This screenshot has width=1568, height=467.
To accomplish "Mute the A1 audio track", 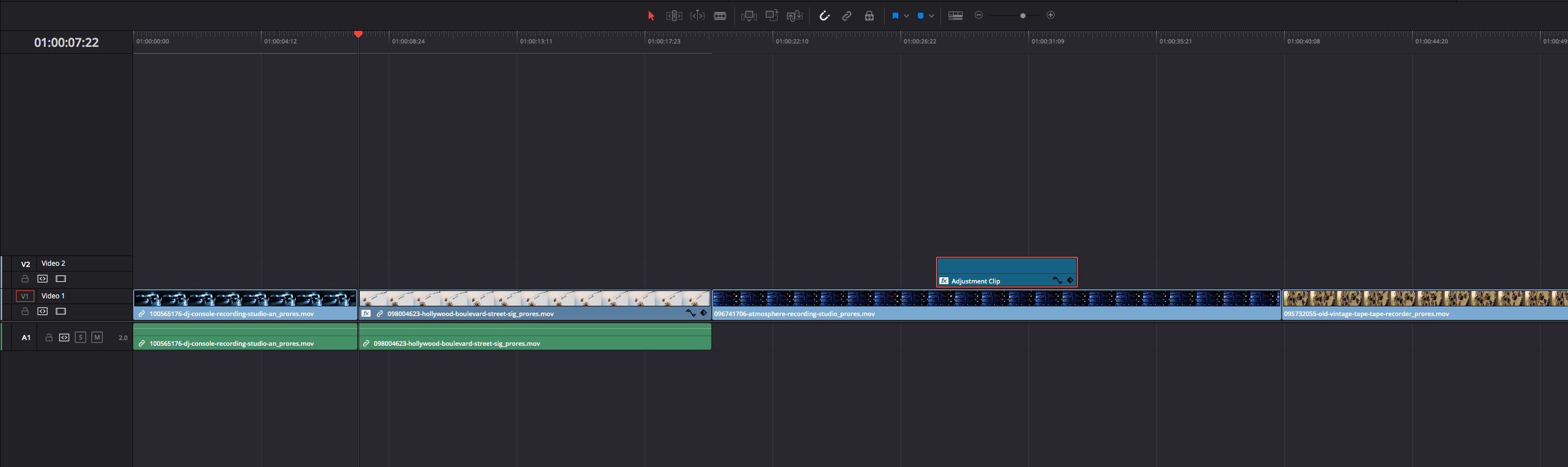I will 97,338.
